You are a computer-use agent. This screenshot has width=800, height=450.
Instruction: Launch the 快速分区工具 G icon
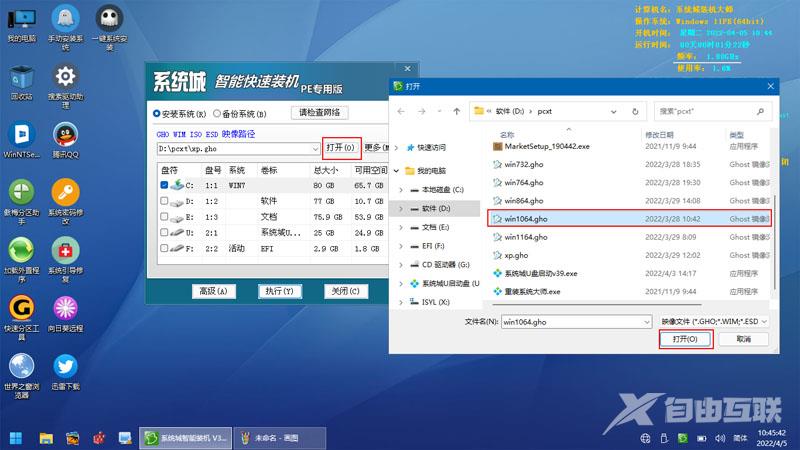click(21, 317)
